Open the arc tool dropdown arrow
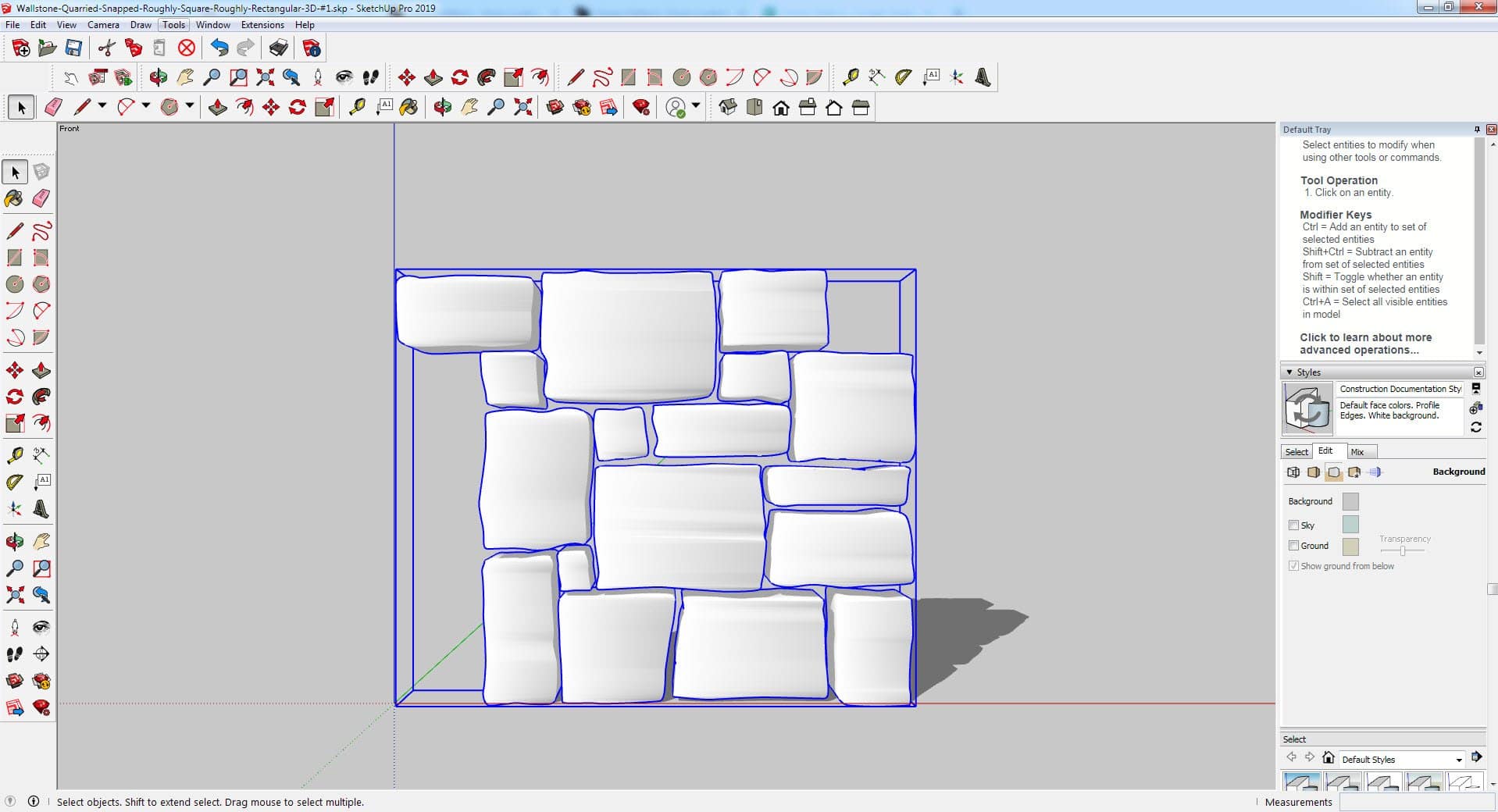The height and width of the screenshot is (812, 1498). 146,106
